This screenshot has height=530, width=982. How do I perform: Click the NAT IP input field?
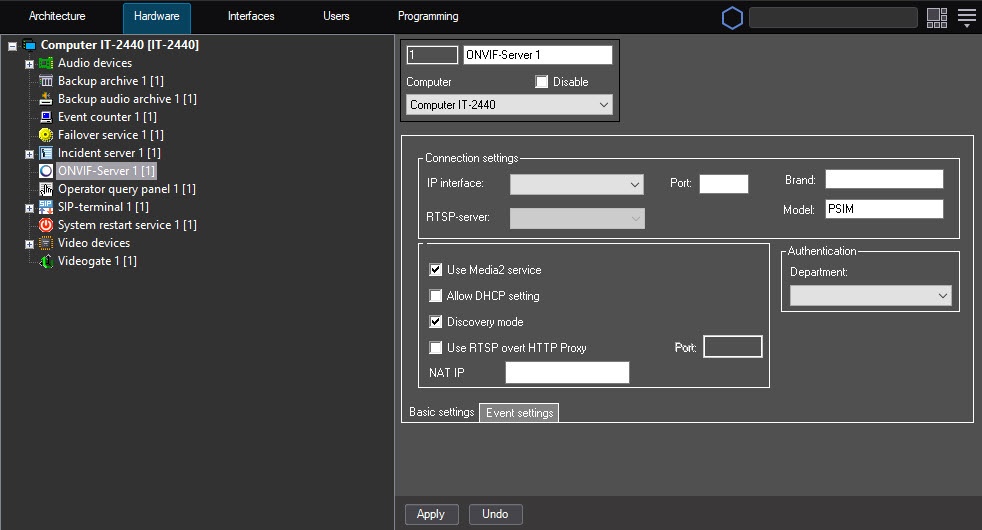[x=567, y=373]
